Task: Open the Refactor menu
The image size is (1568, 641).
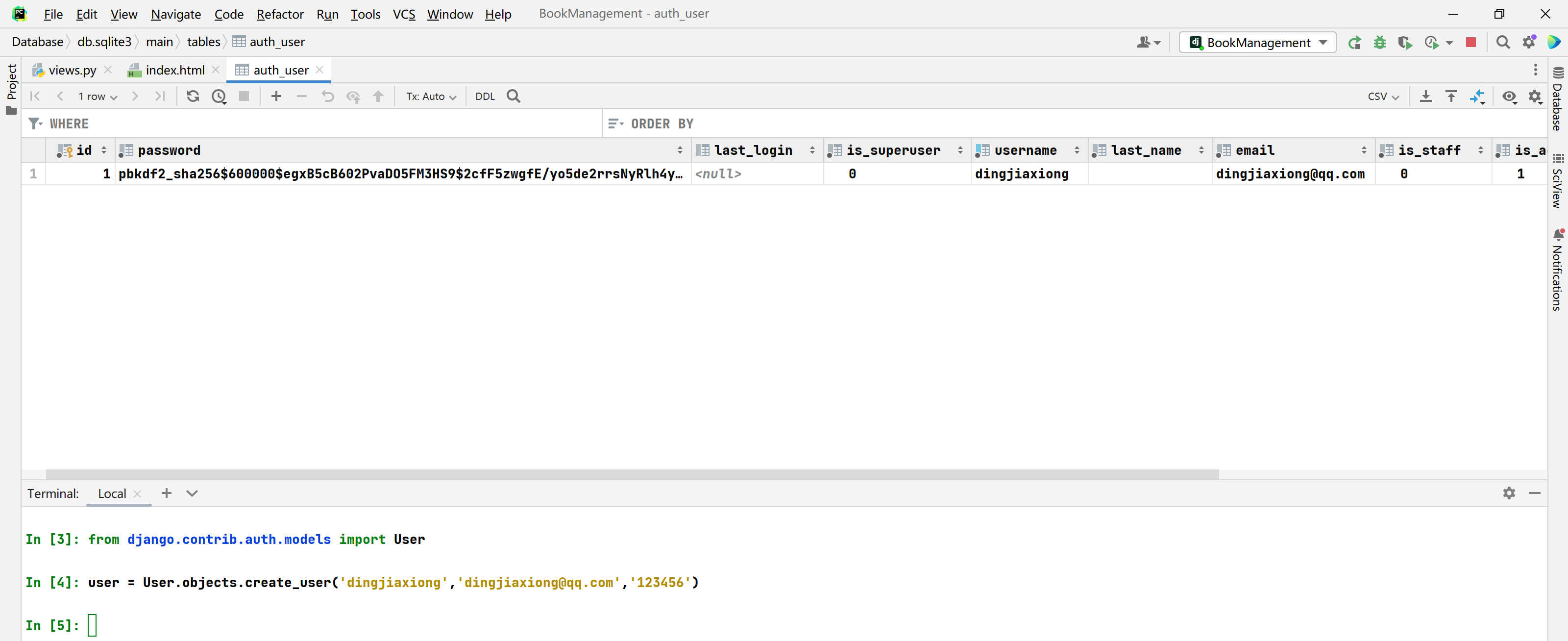Action: click(279, 14)
